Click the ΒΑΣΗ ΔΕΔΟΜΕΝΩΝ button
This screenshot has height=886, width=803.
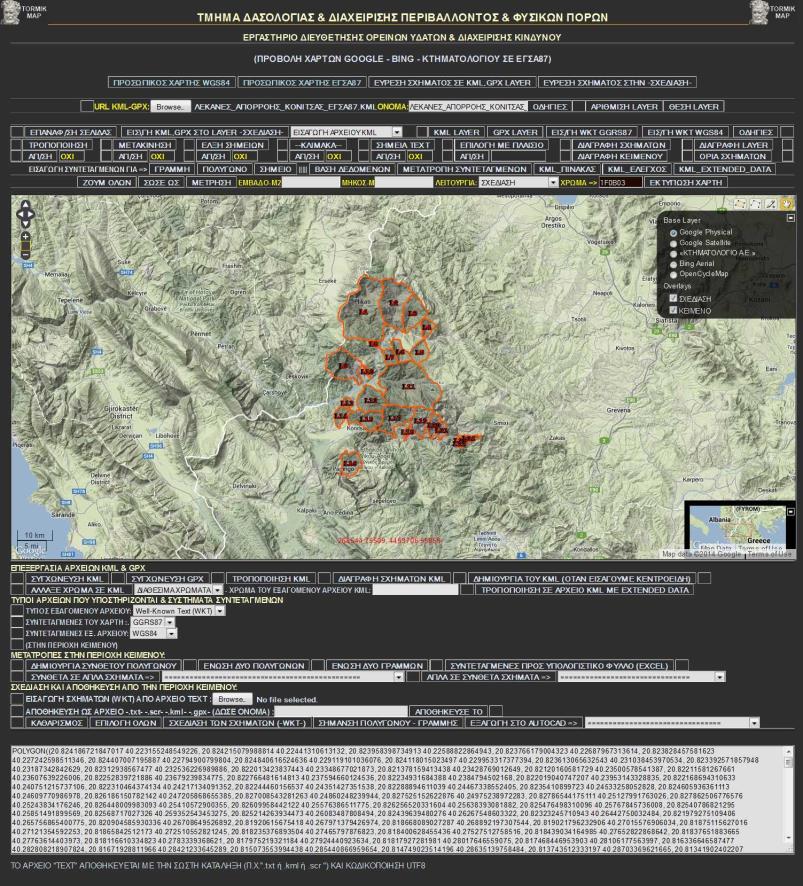pos(352,169)
